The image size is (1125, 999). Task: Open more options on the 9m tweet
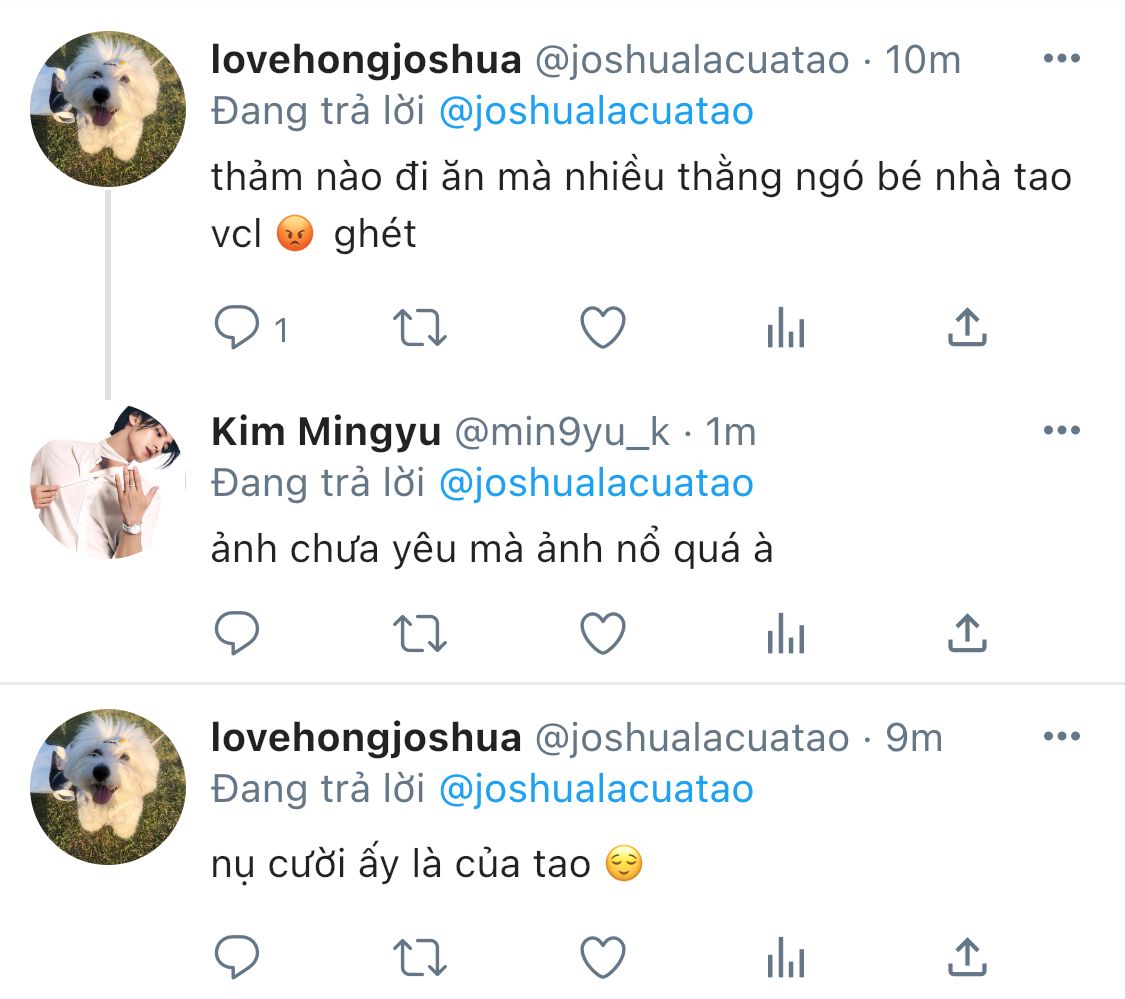point(1062,736)
